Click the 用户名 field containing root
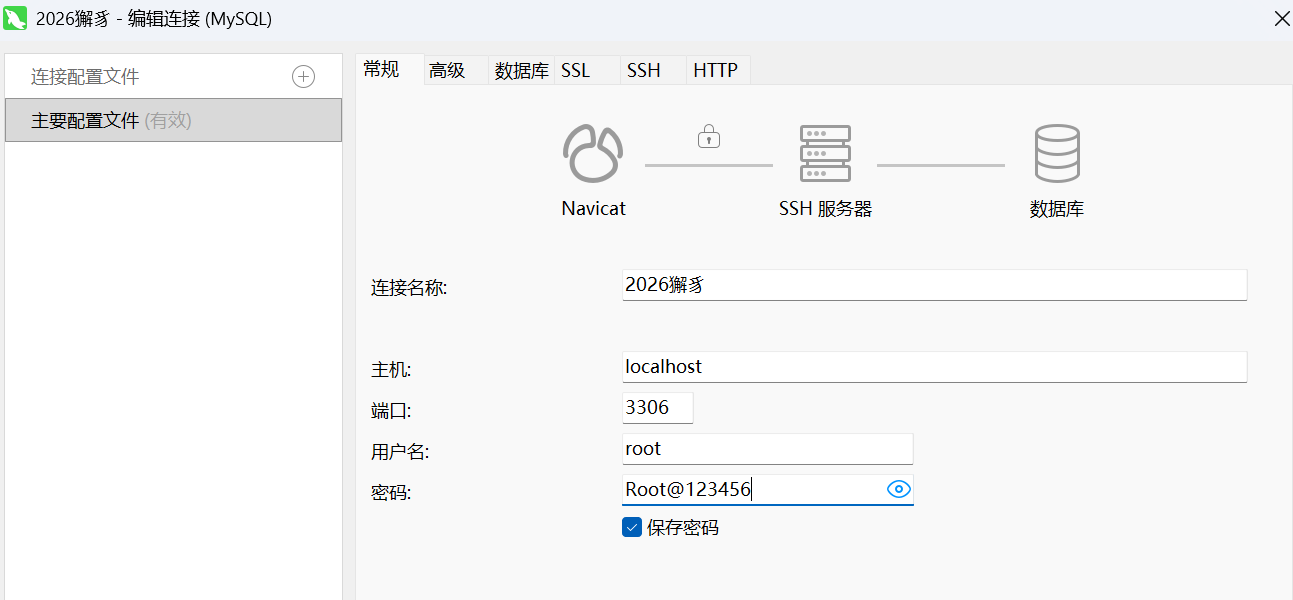 767,449
